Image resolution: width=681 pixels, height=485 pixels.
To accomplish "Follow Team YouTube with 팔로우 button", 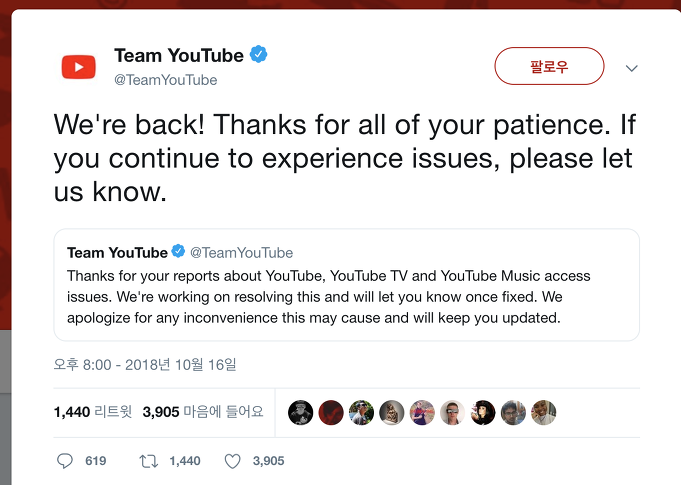I will tap(549, 66).
